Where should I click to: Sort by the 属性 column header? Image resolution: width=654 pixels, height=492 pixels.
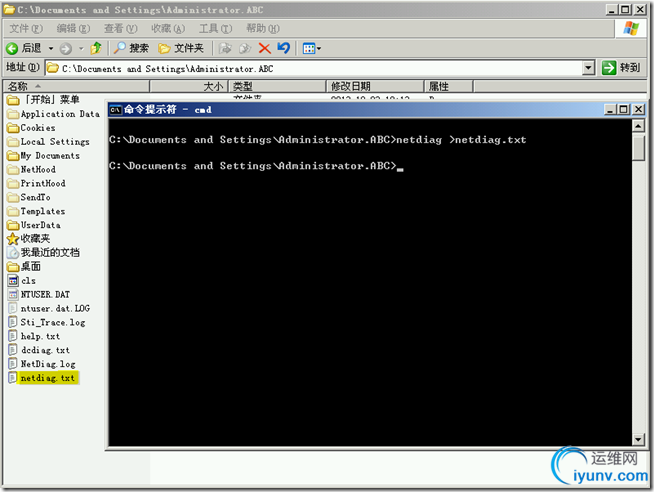[x=448, y=86]
